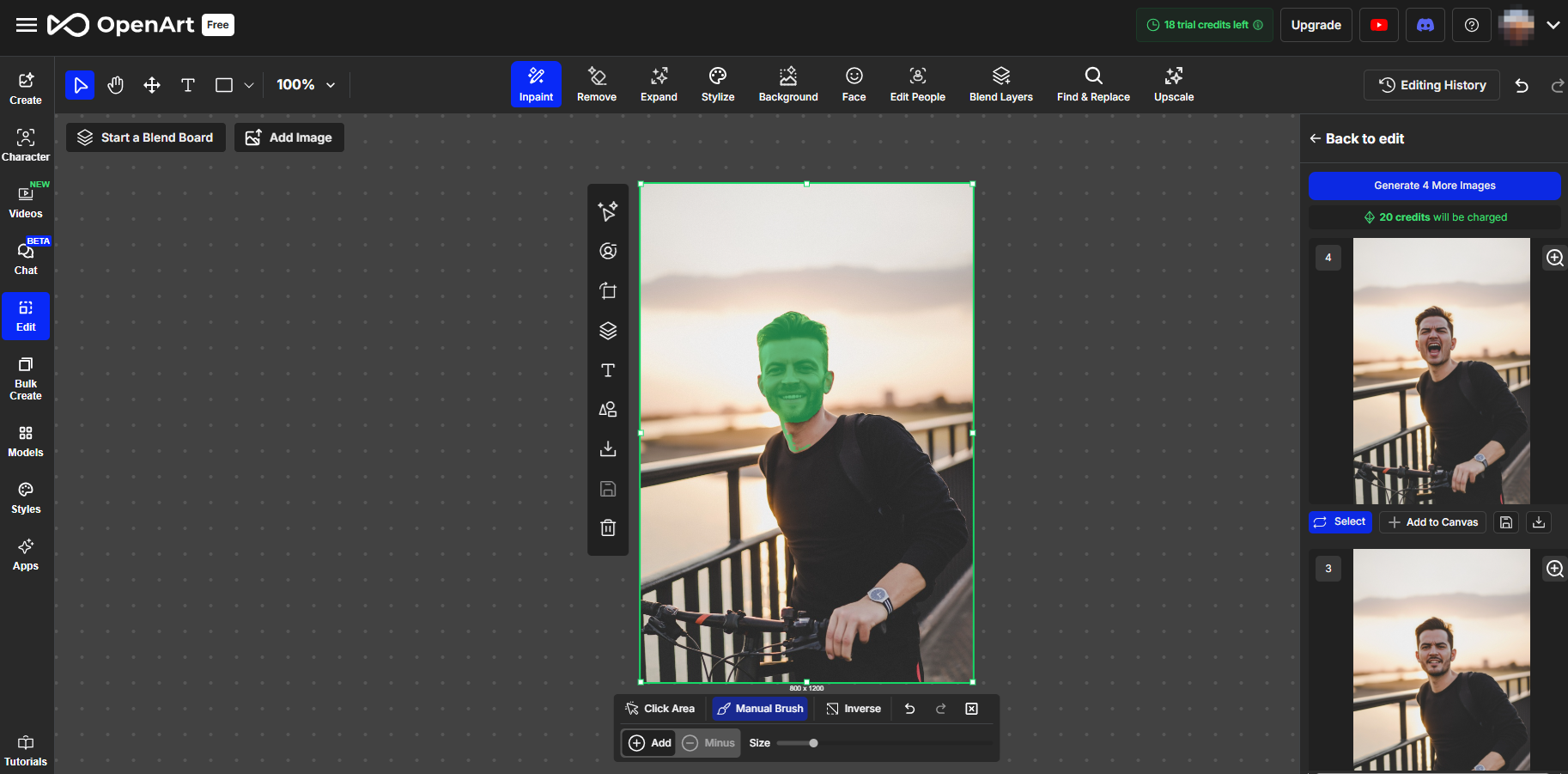1568x774 pixels.
Task: Open result thumbnail 3
Action: point(1441,660)
